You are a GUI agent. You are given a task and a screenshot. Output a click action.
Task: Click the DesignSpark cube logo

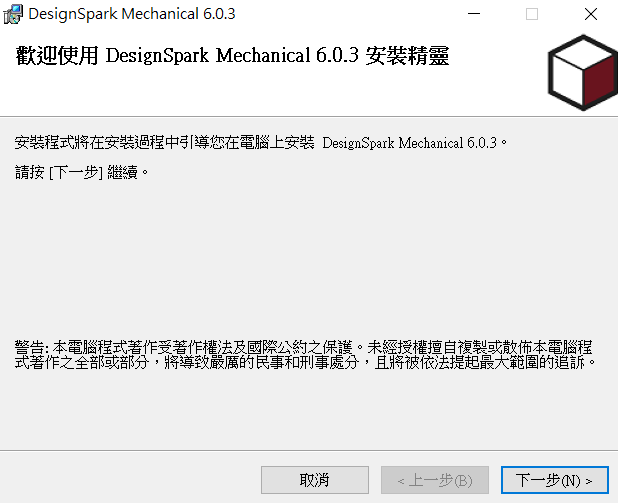click(583, 73)
